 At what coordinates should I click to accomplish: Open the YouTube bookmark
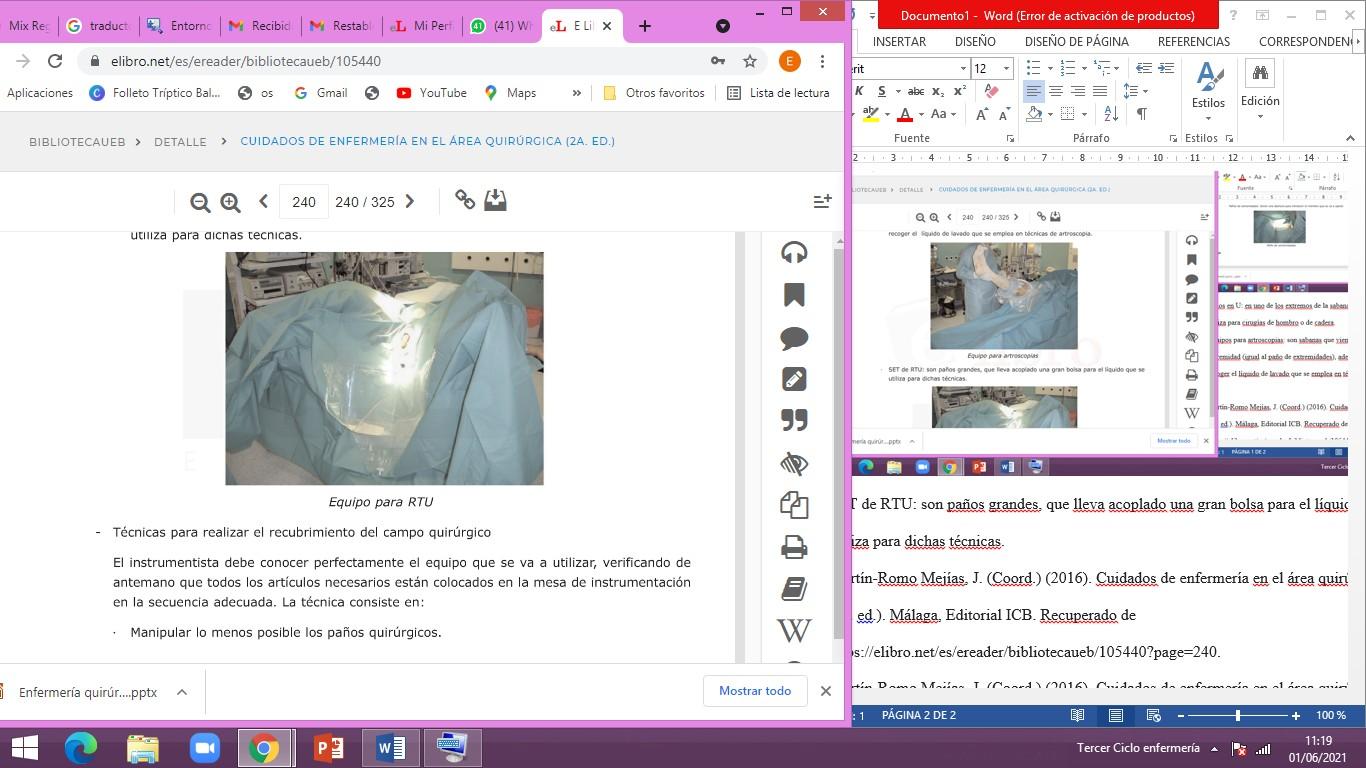click(431, 93)
